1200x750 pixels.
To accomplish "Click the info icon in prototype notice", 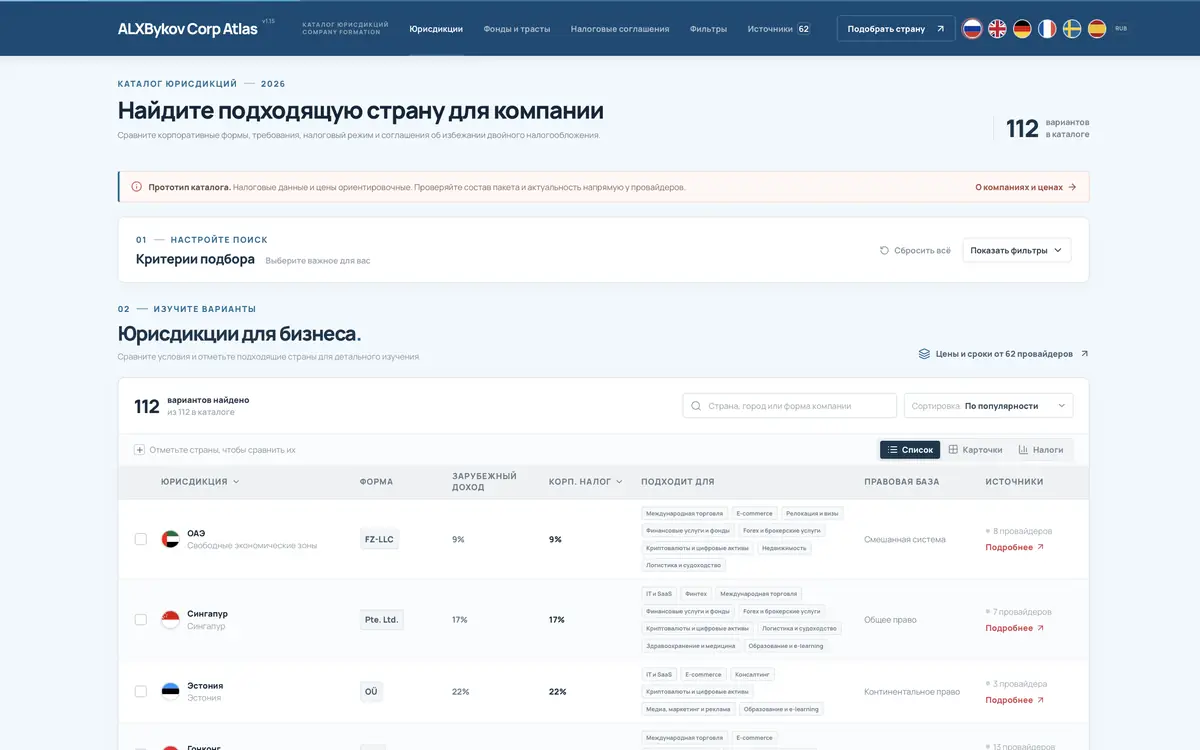I will 137,187.
